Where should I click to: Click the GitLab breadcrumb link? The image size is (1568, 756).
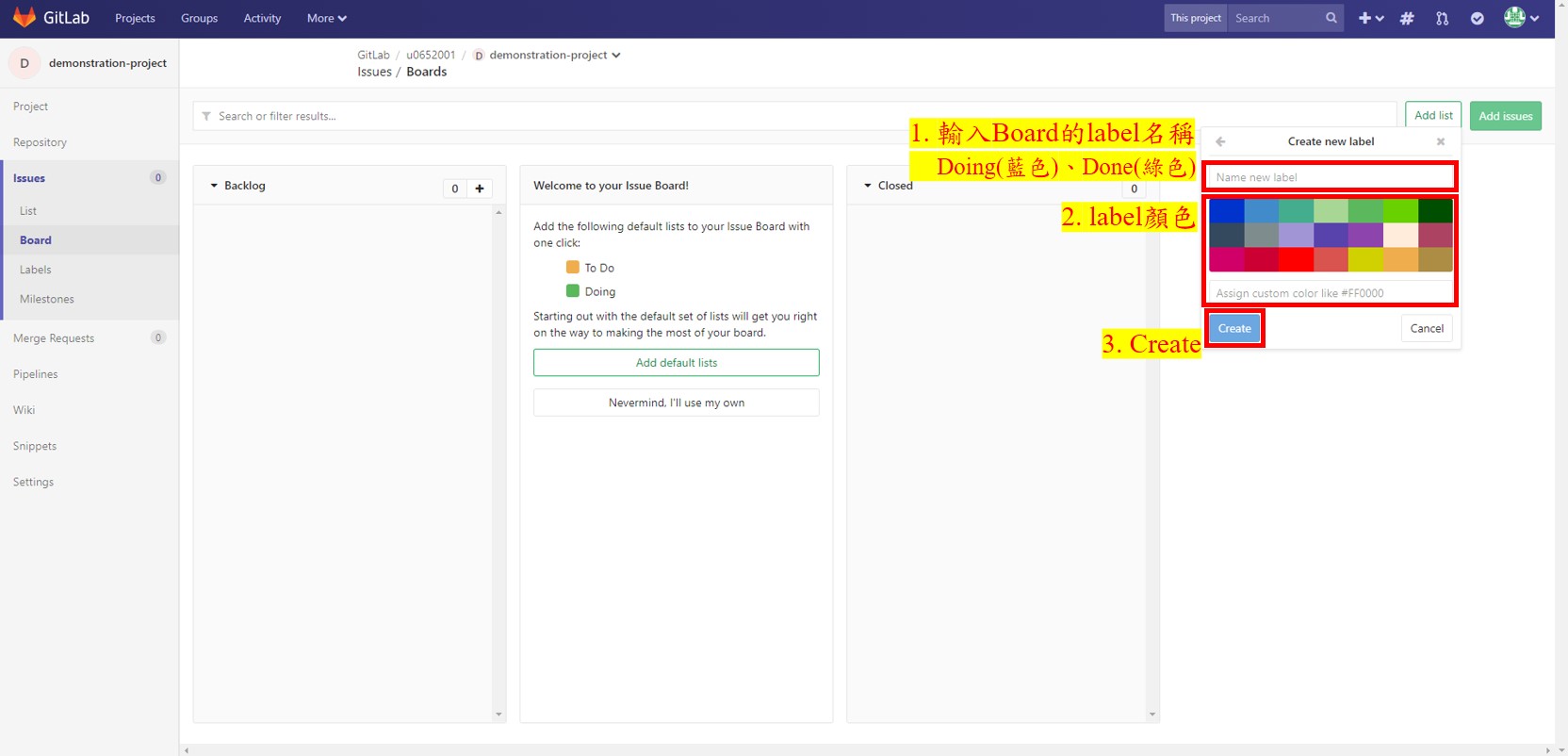[373, 55]
